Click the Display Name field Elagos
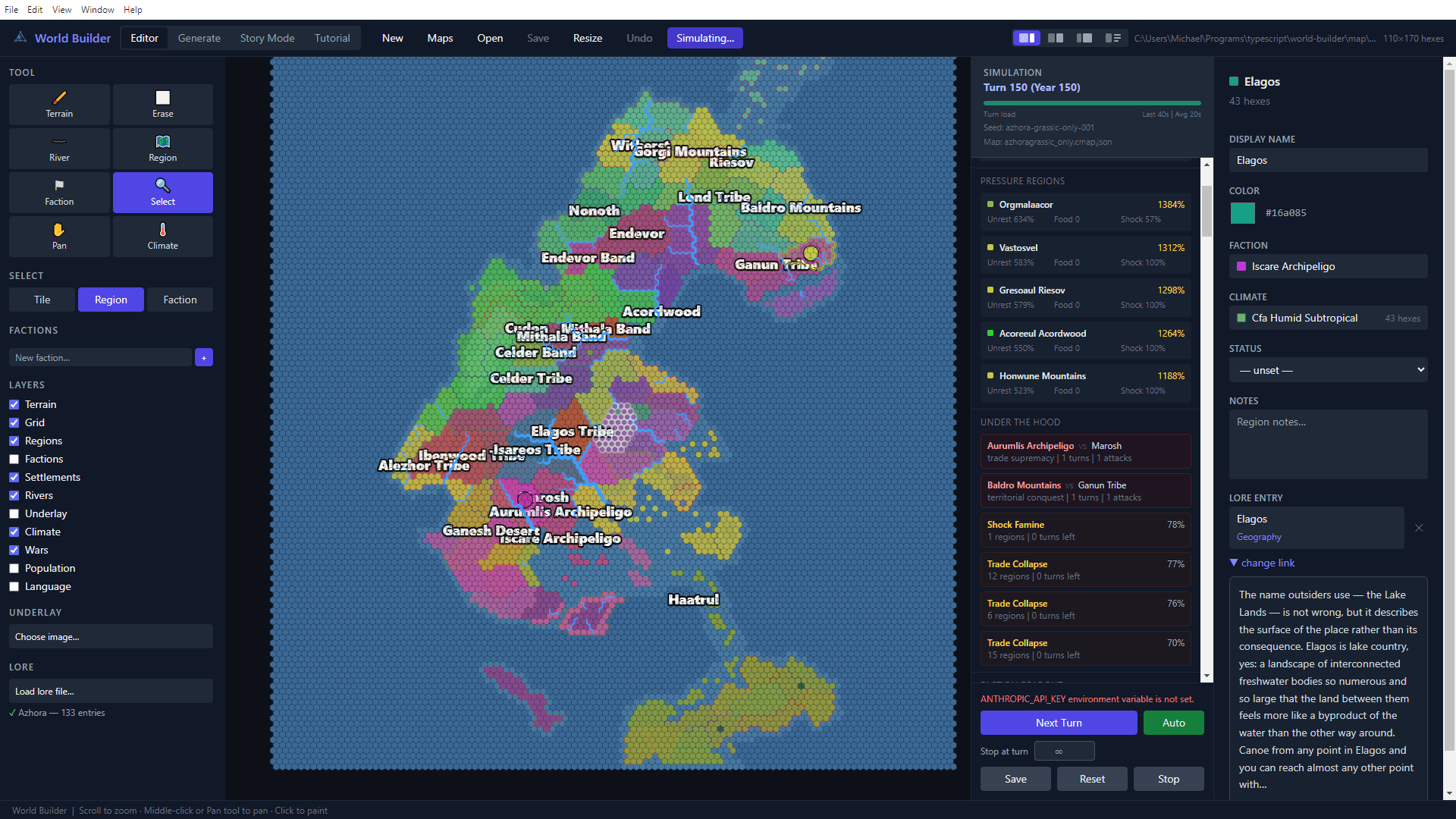The height and width of the screenshot is (819, 1456). [x=1328, y=160]
